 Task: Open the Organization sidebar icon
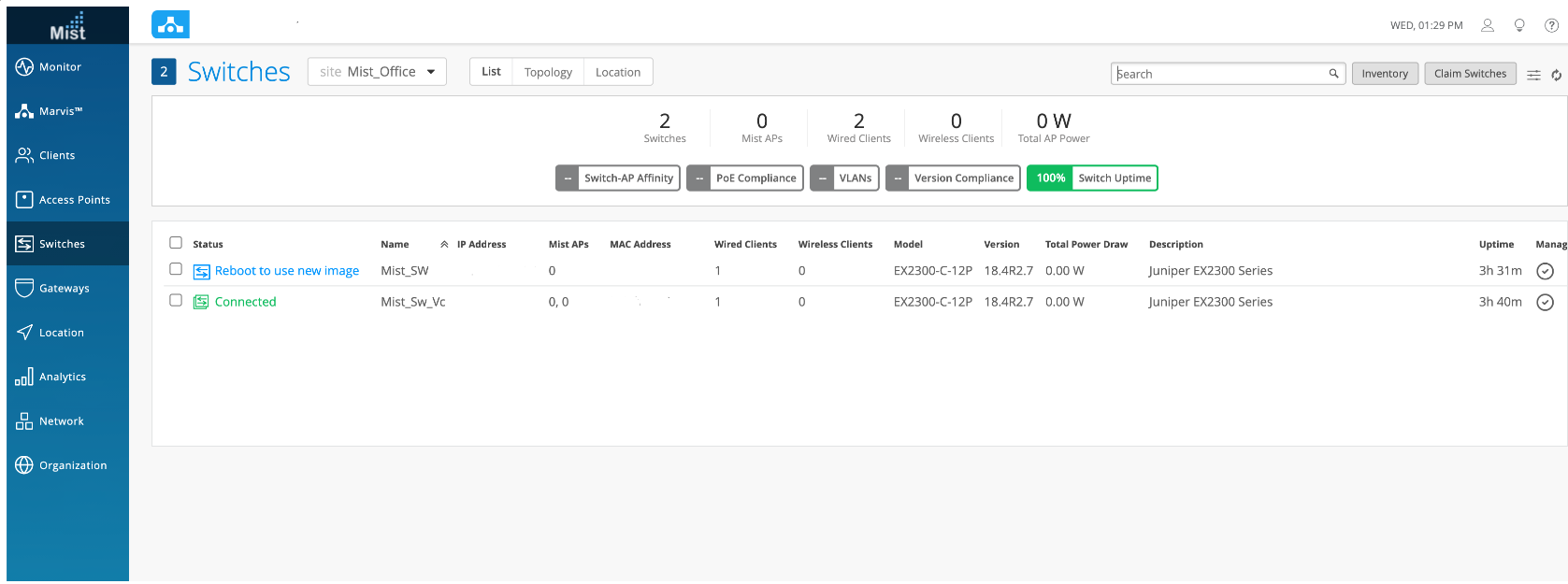coord(24,465)
